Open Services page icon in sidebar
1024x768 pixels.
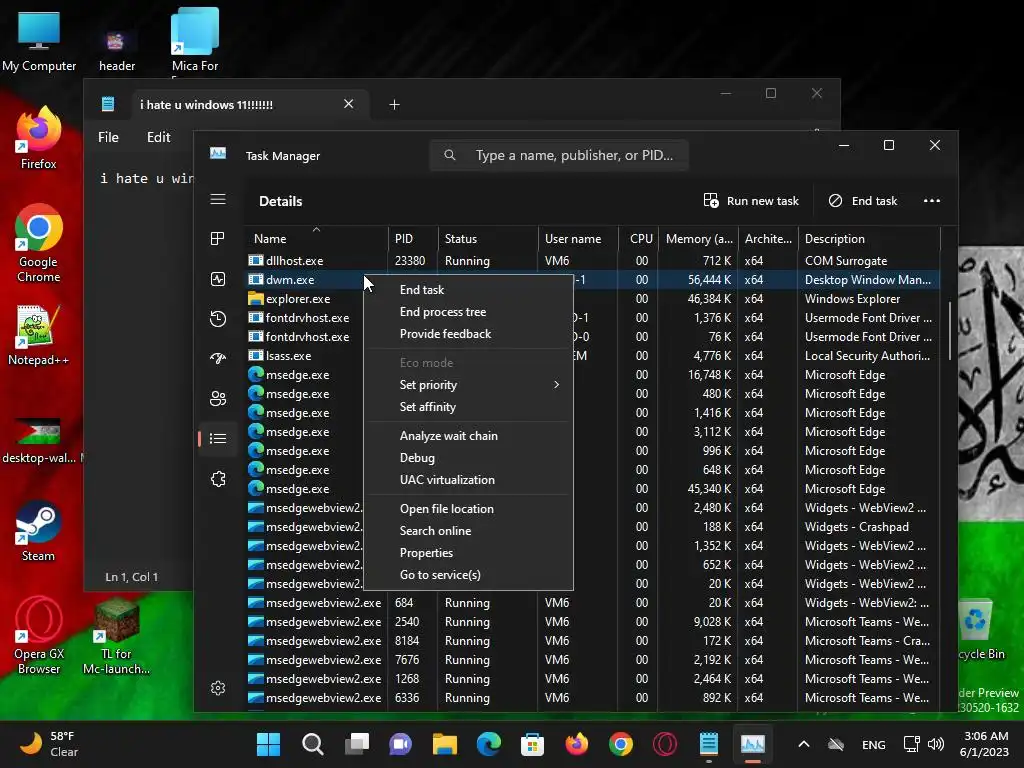pyautogui.click(x=218, y=479)
